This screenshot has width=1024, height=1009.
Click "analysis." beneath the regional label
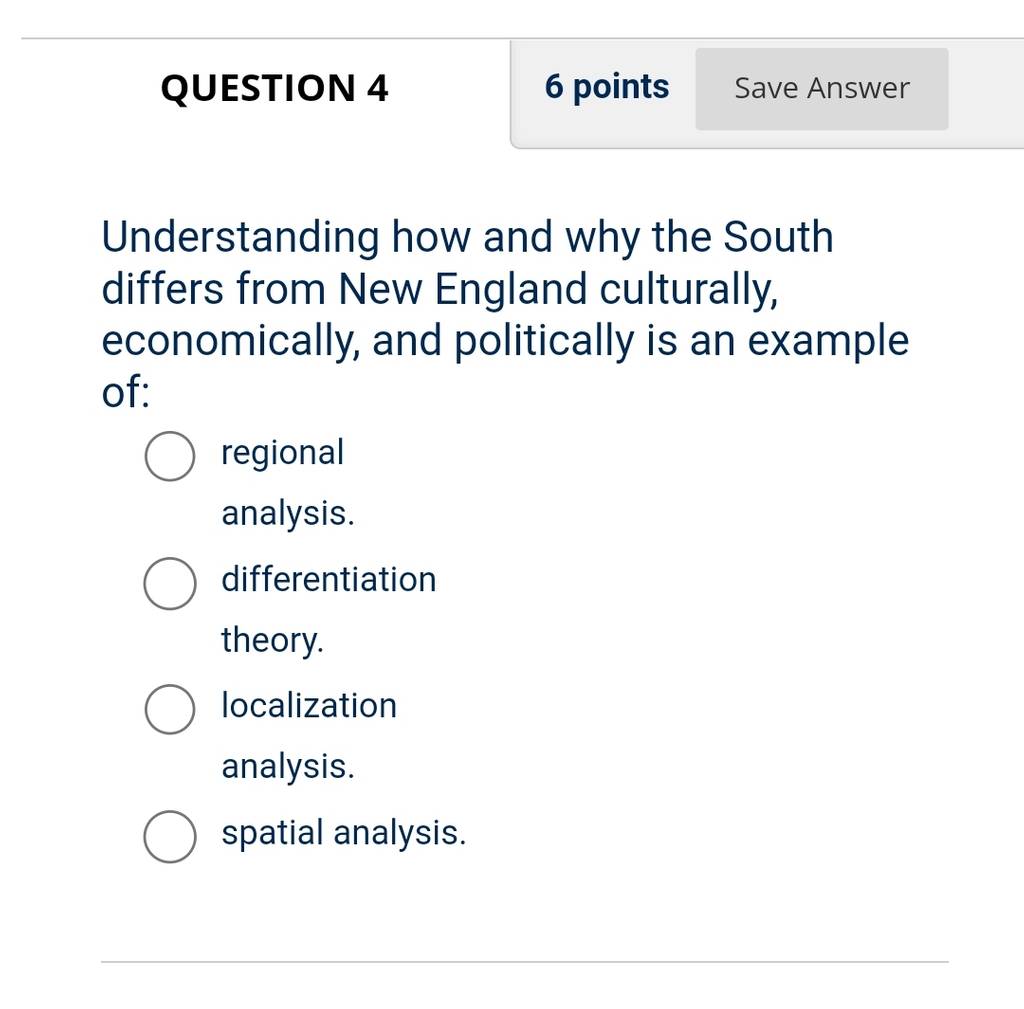tap(288, 514)
